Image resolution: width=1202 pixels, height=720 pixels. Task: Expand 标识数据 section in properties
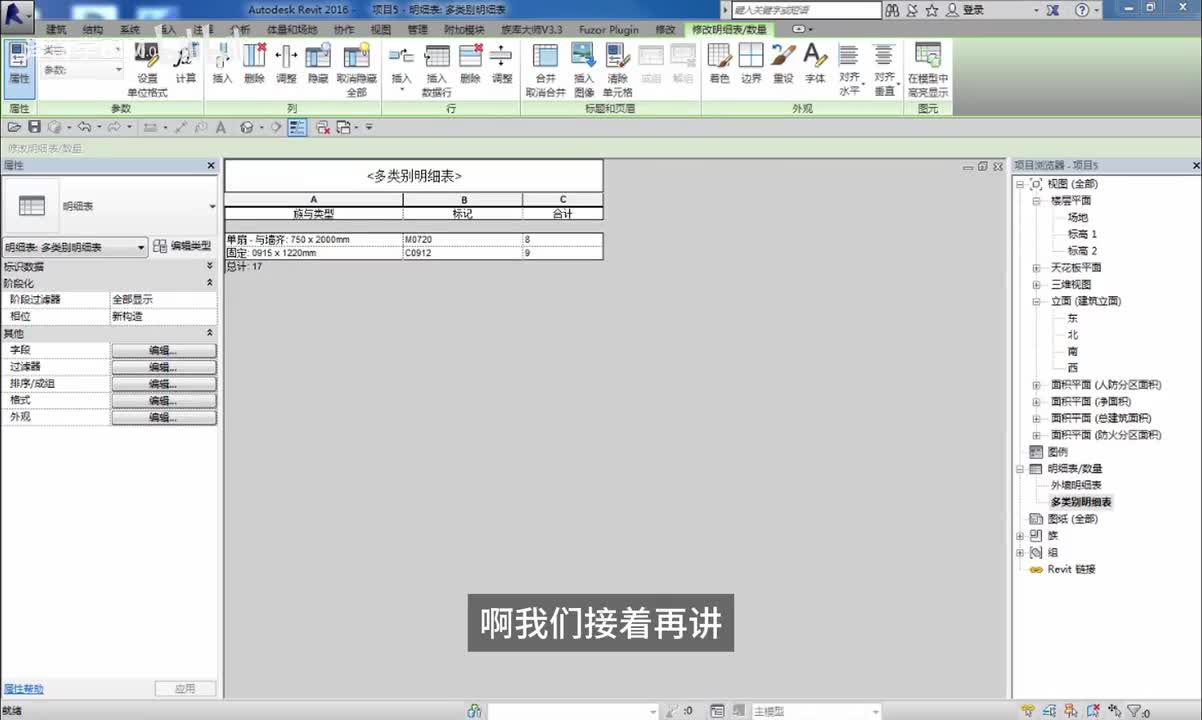[x=210, y=266]
